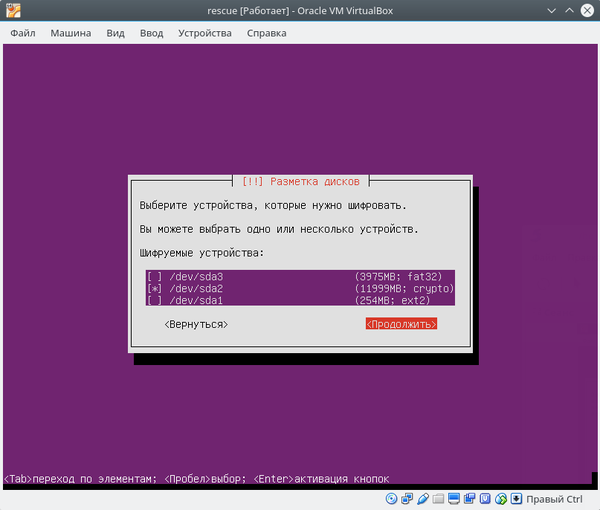This screenshot has width=600, height=510.
Task: Click the (3975MB; fat32) size text
Action: 398,276
